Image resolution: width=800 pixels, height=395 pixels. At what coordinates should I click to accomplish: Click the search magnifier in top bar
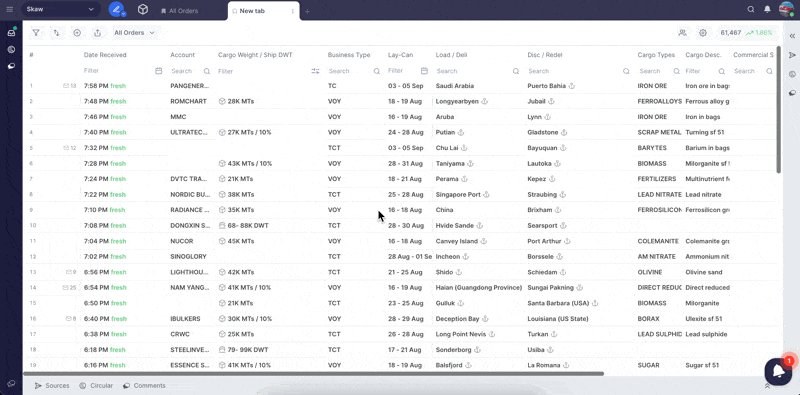[x=751, y=9]
